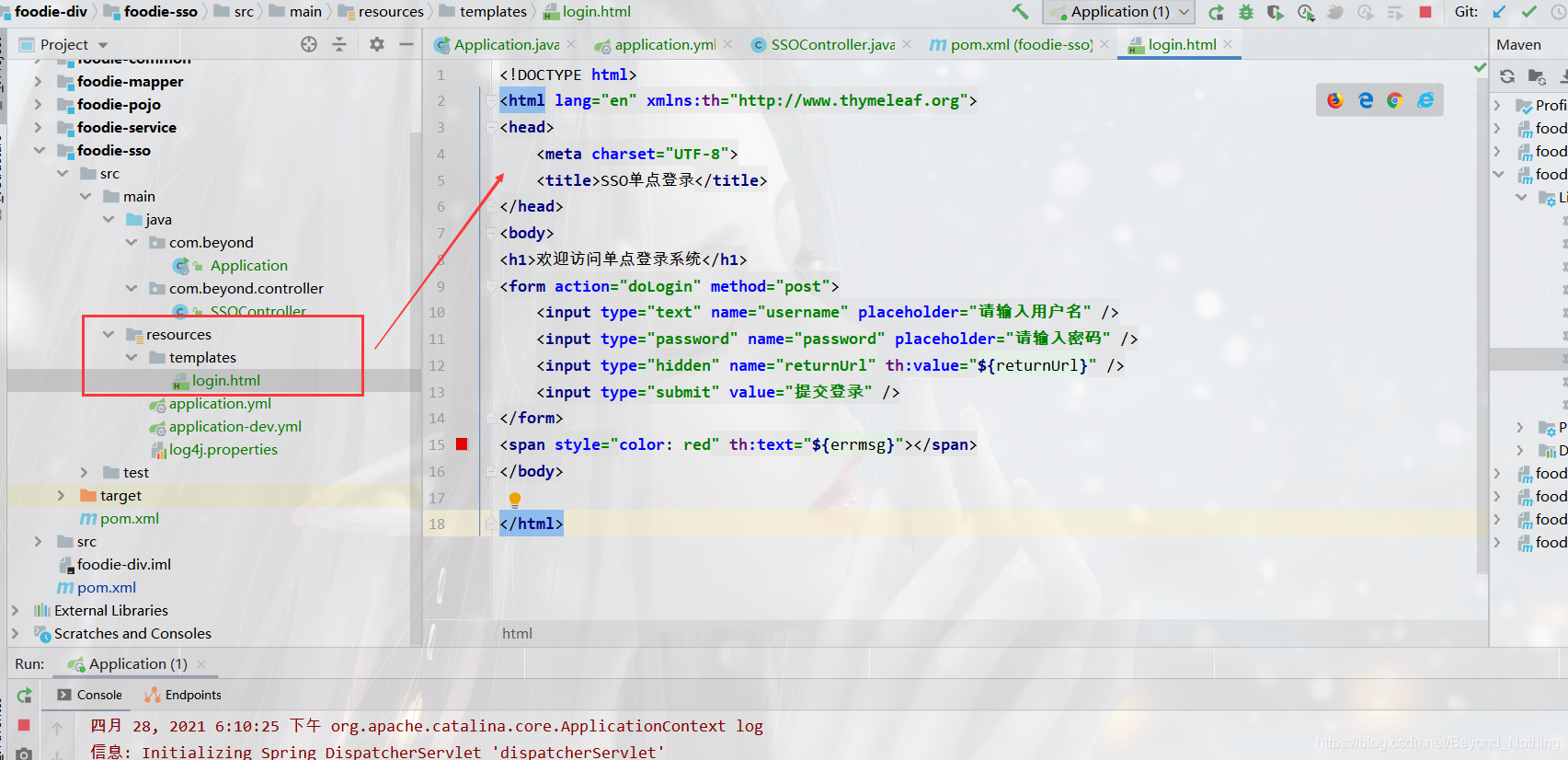Viewport: 1568px width, 760px height.
Task: Close the login.html editor tab
Action: (1228, 44)
